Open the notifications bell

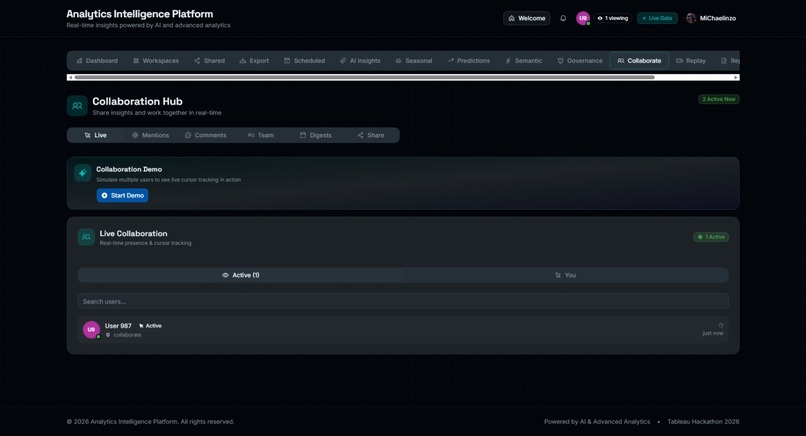click(563, 18)
